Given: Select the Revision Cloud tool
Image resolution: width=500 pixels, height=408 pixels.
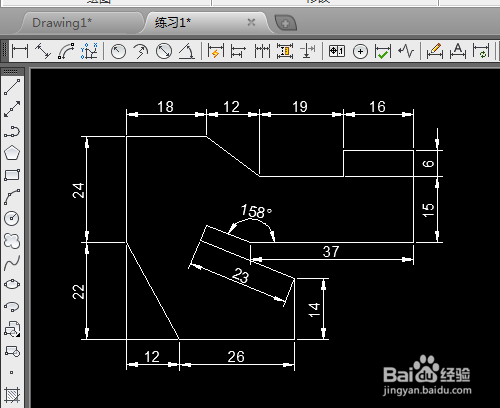Looking at the screenshot, I should (x=12, y=241).
